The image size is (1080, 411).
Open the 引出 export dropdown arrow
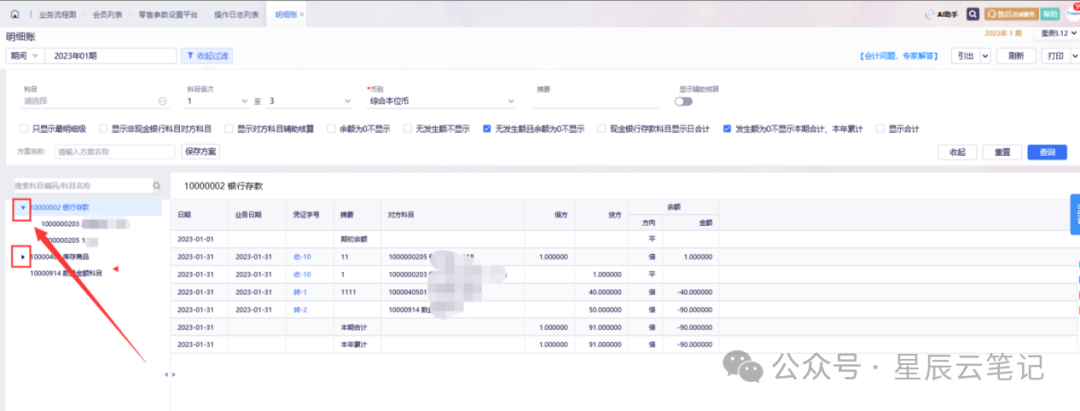(985, 56)
